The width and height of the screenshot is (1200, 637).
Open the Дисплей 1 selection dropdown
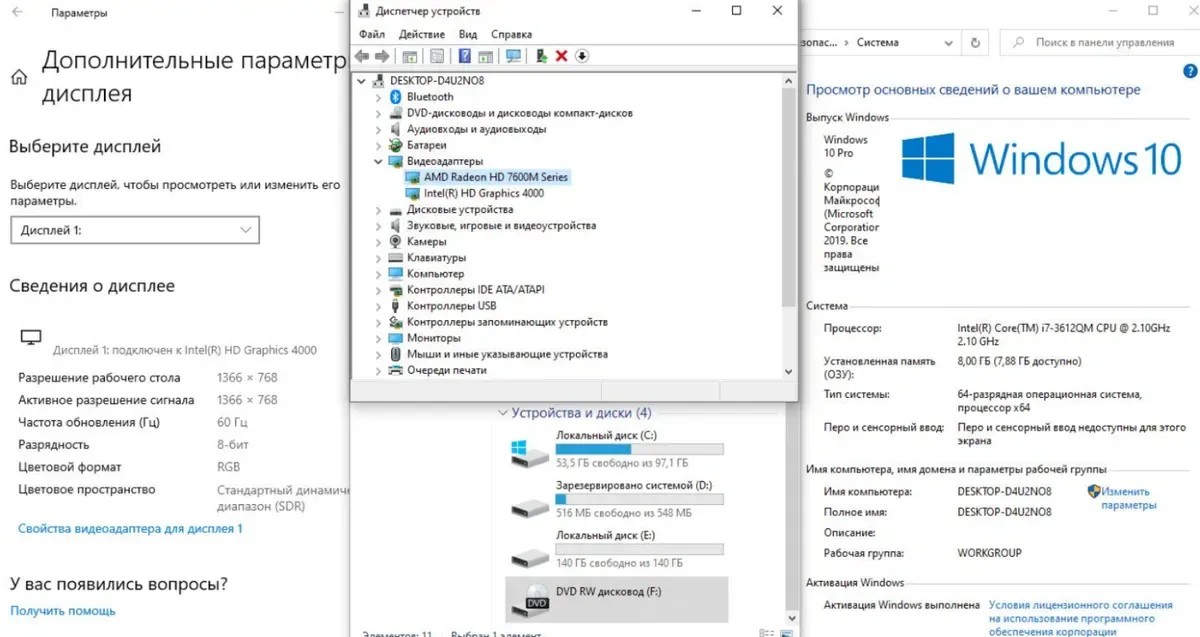click(134, 230)
